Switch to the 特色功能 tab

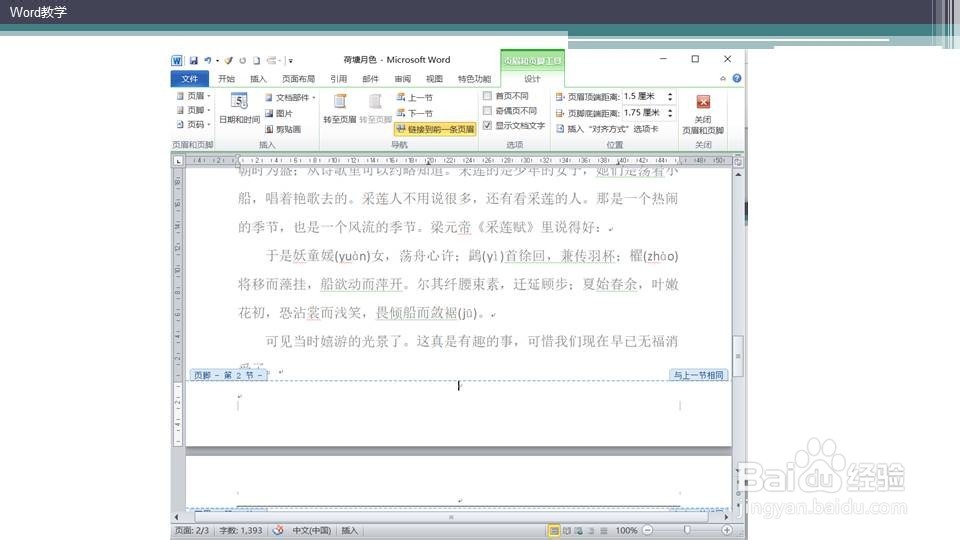click(x=474, y=79)
